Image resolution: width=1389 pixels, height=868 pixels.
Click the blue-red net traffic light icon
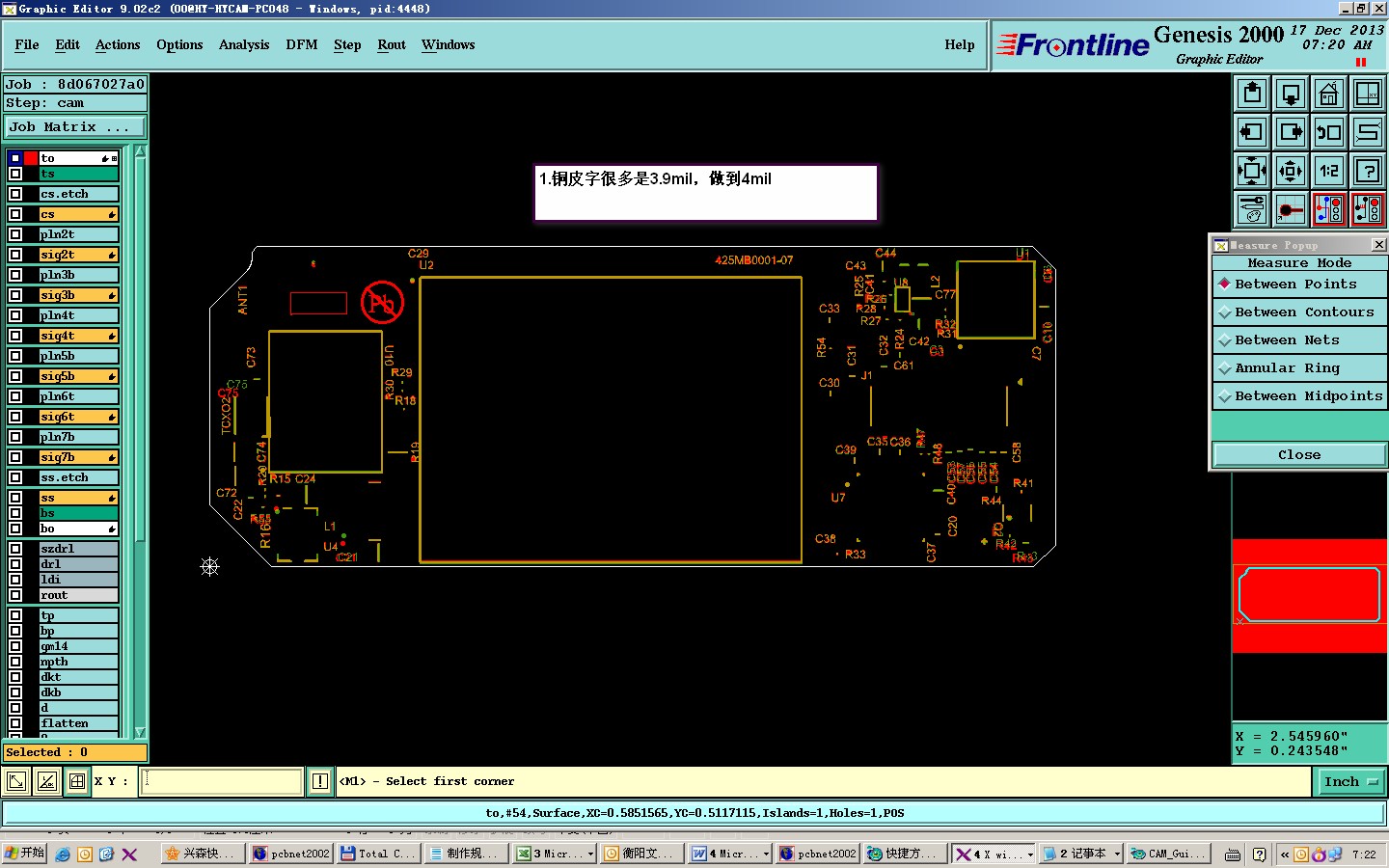tap(1329, 209)
